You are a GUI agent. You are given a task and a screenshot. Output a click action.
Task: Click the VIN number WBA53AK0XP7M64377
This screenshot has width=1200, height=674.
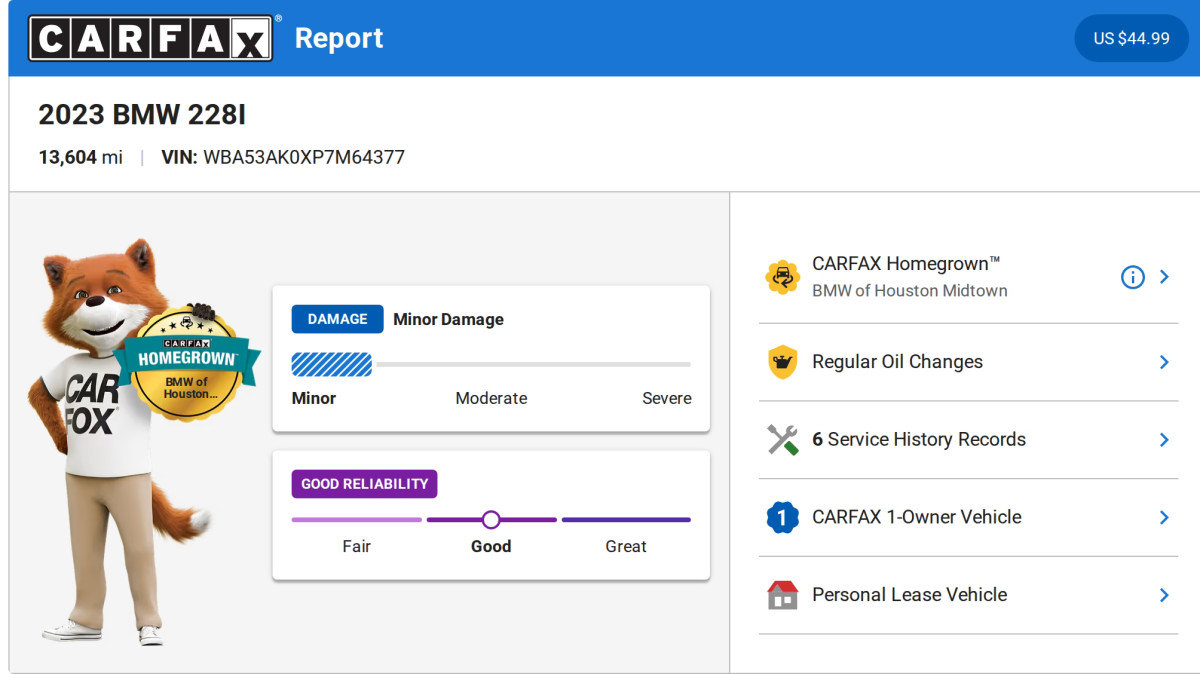(304, 158)
